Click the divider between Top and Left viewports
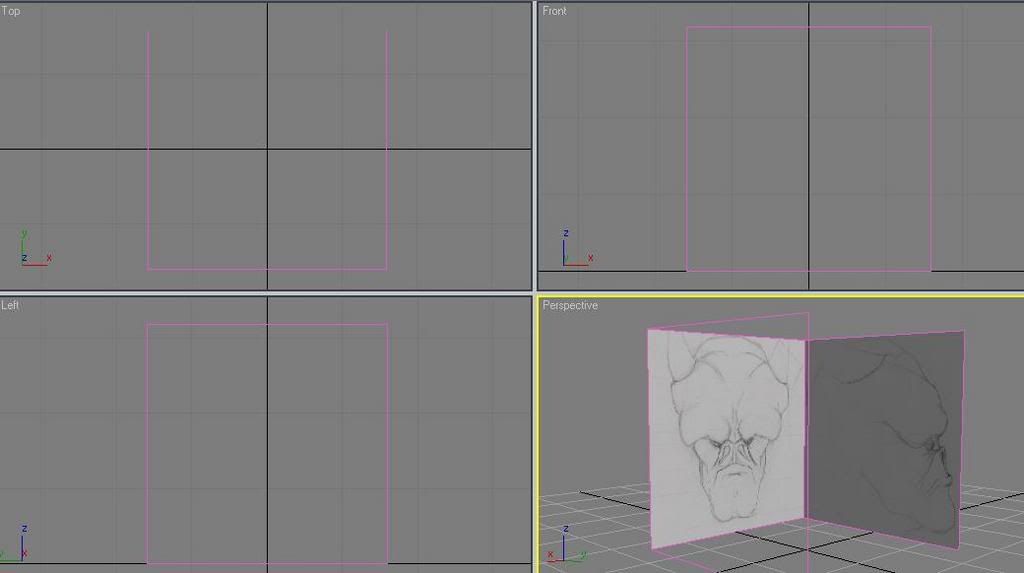The image size is (1024, 573). (265, 292)
